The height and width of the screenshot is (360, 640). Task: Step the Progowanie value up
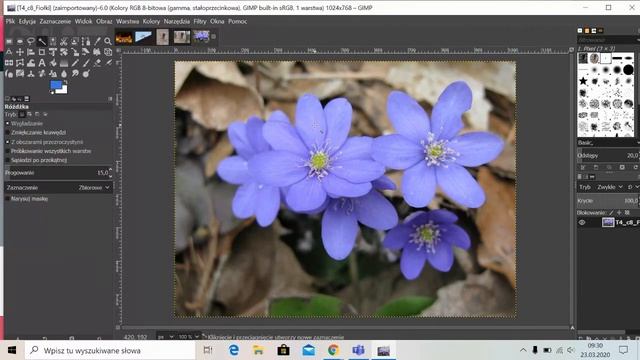click(x=111, y=169)
